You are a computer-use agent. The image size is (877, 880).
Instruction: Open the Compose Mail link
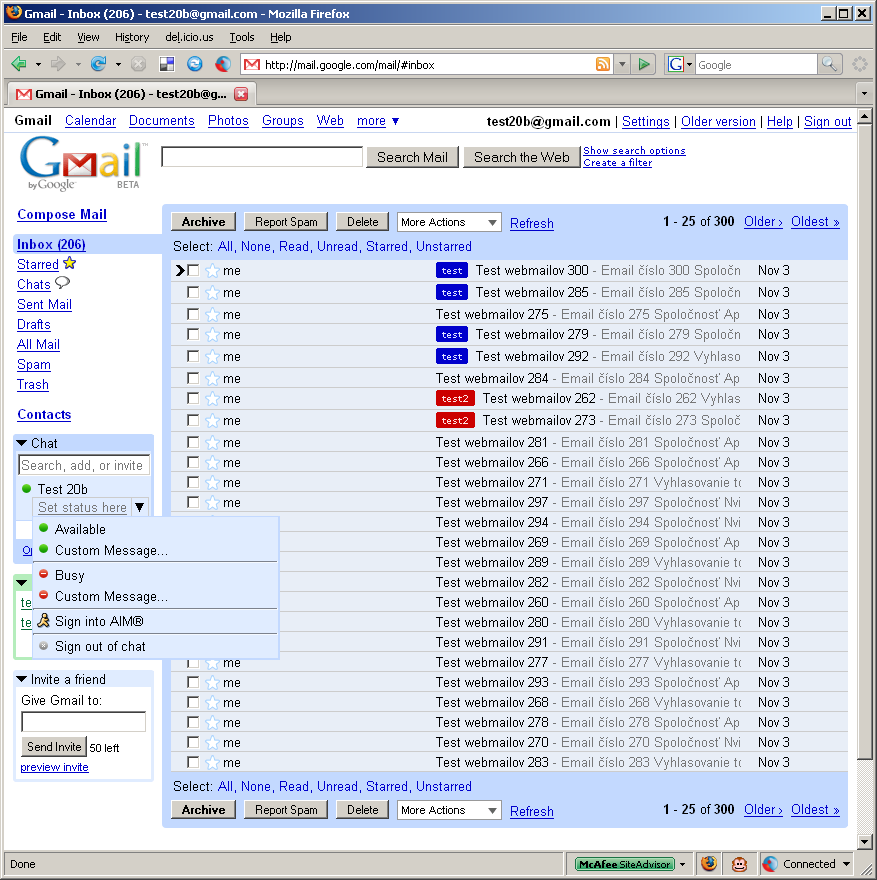(62, 214)
